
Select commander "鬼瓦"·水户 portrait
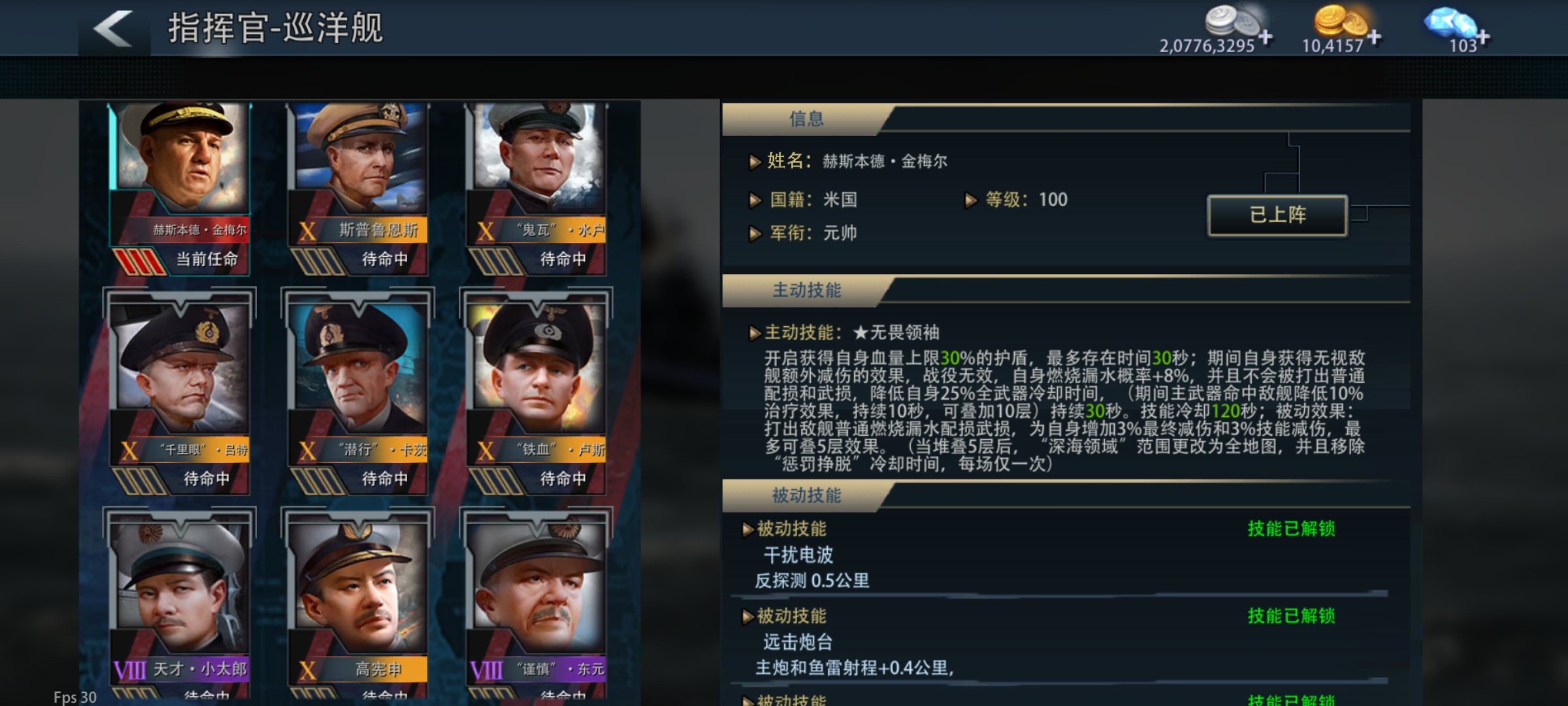536,188
